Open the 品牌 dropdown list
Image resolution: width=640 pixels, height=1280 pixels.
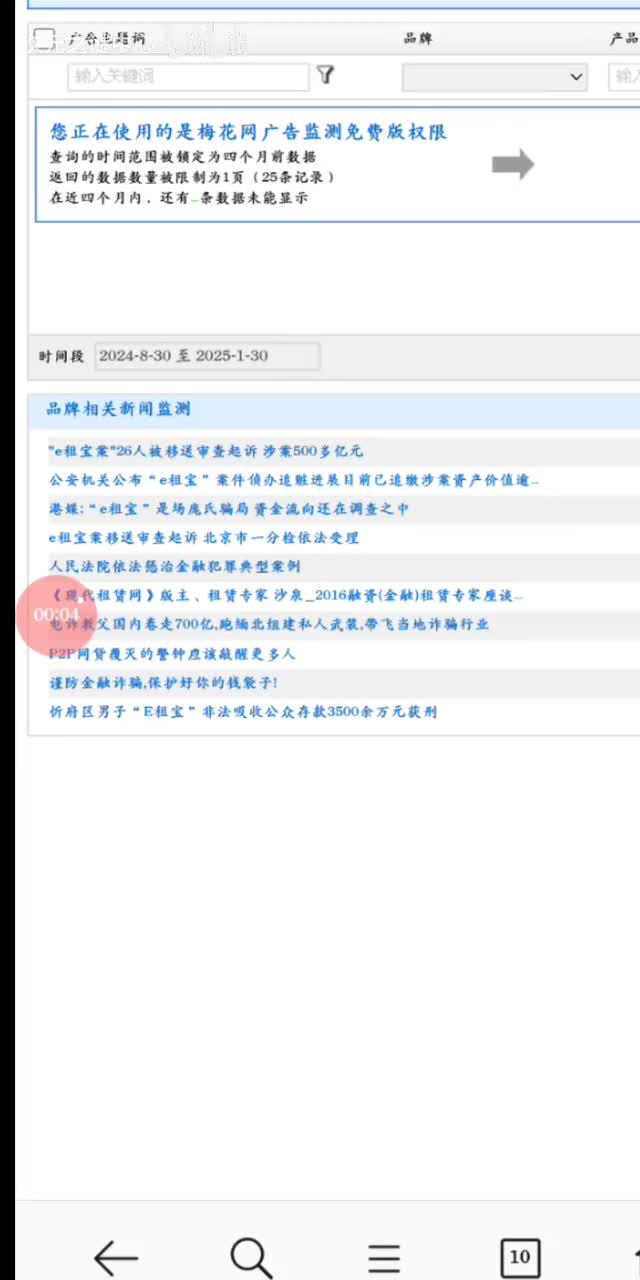click(494, 76)
